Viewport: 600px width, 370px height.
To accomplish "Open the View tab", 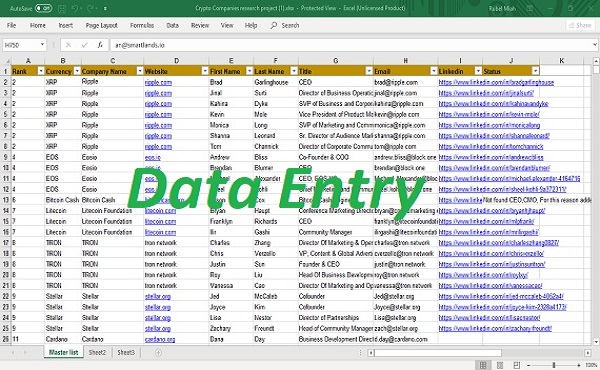I will click(227, 25).
